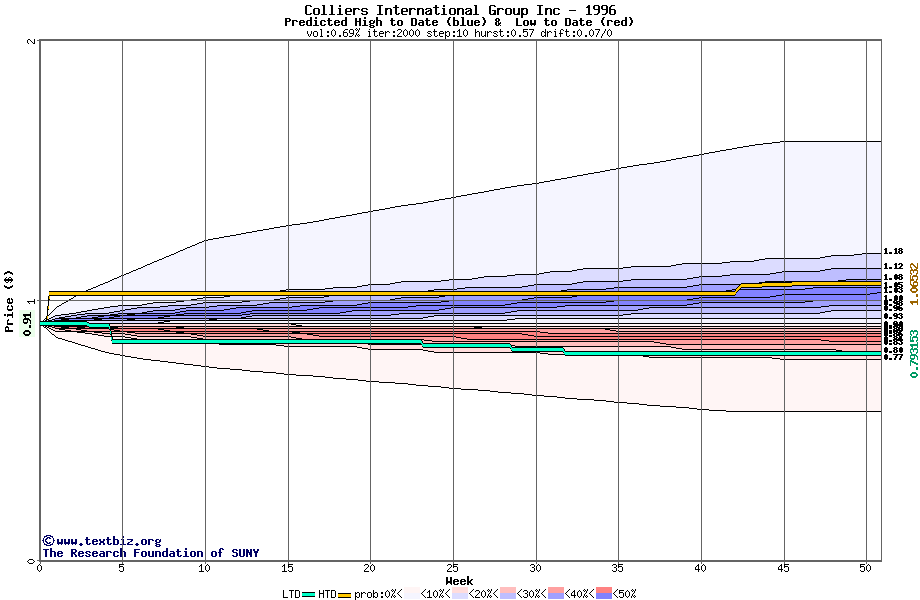Viewport: 920px width, 600px height.
Task: Click the 1.18 price level label
Action: click(893, 251)
